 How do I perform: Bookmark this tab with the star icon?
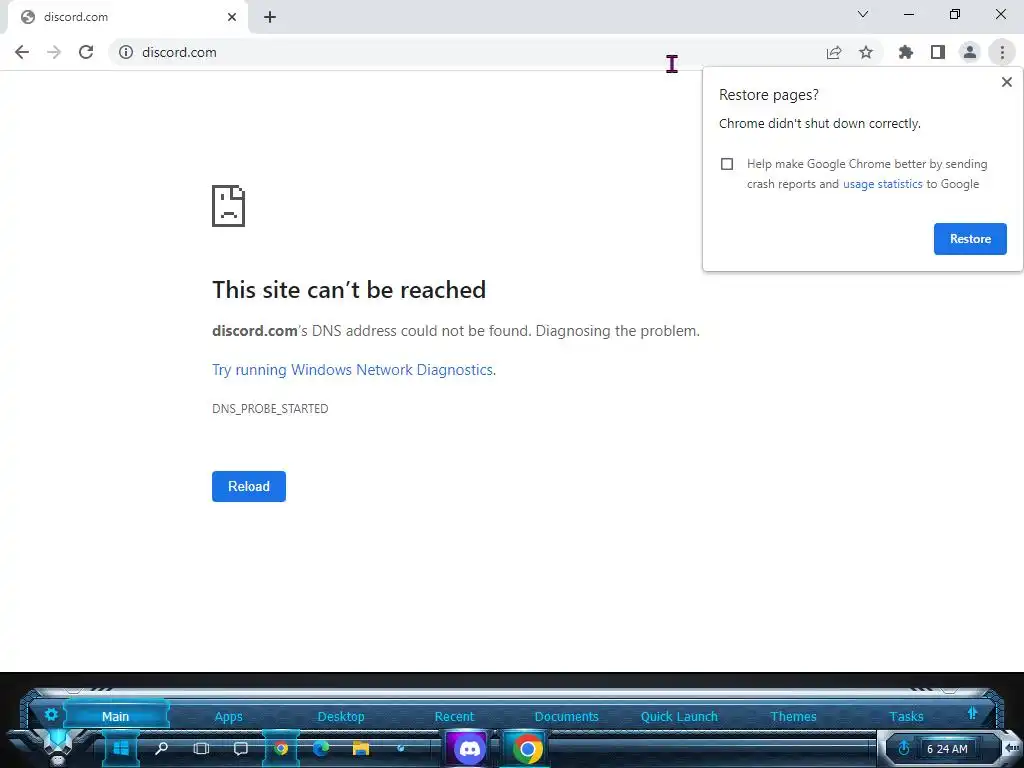[866, 52]
